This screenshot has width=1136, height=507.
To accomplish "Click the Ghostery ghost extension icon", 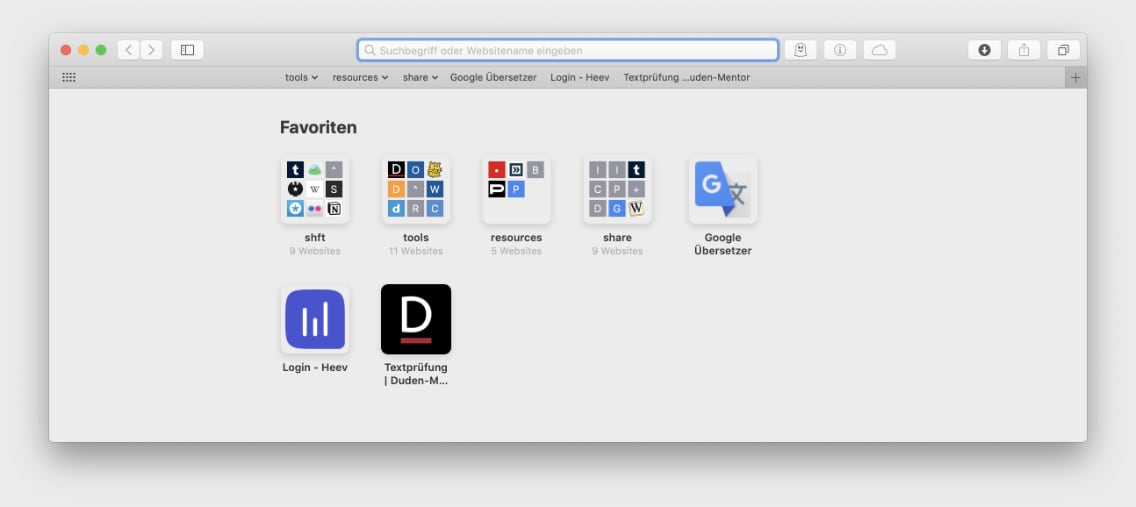I will 801,50.
